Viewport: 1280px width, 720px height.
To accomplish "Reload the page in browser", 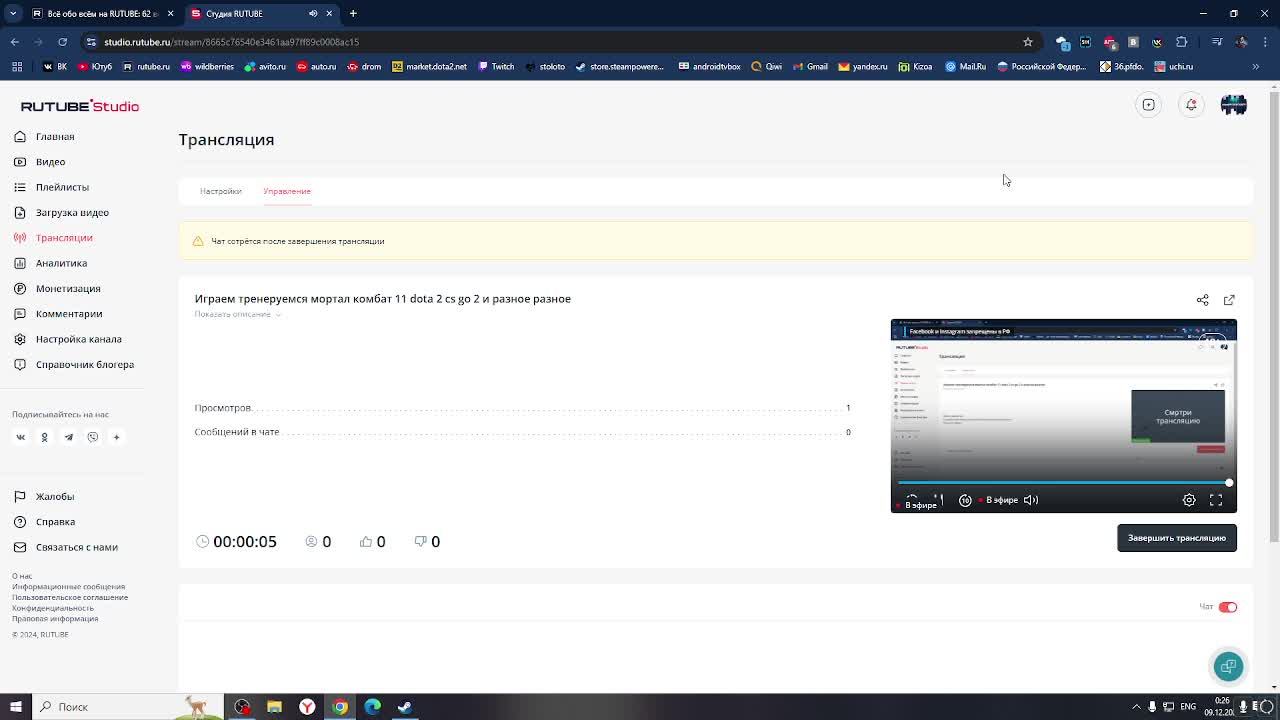I will tap(62, 42).
